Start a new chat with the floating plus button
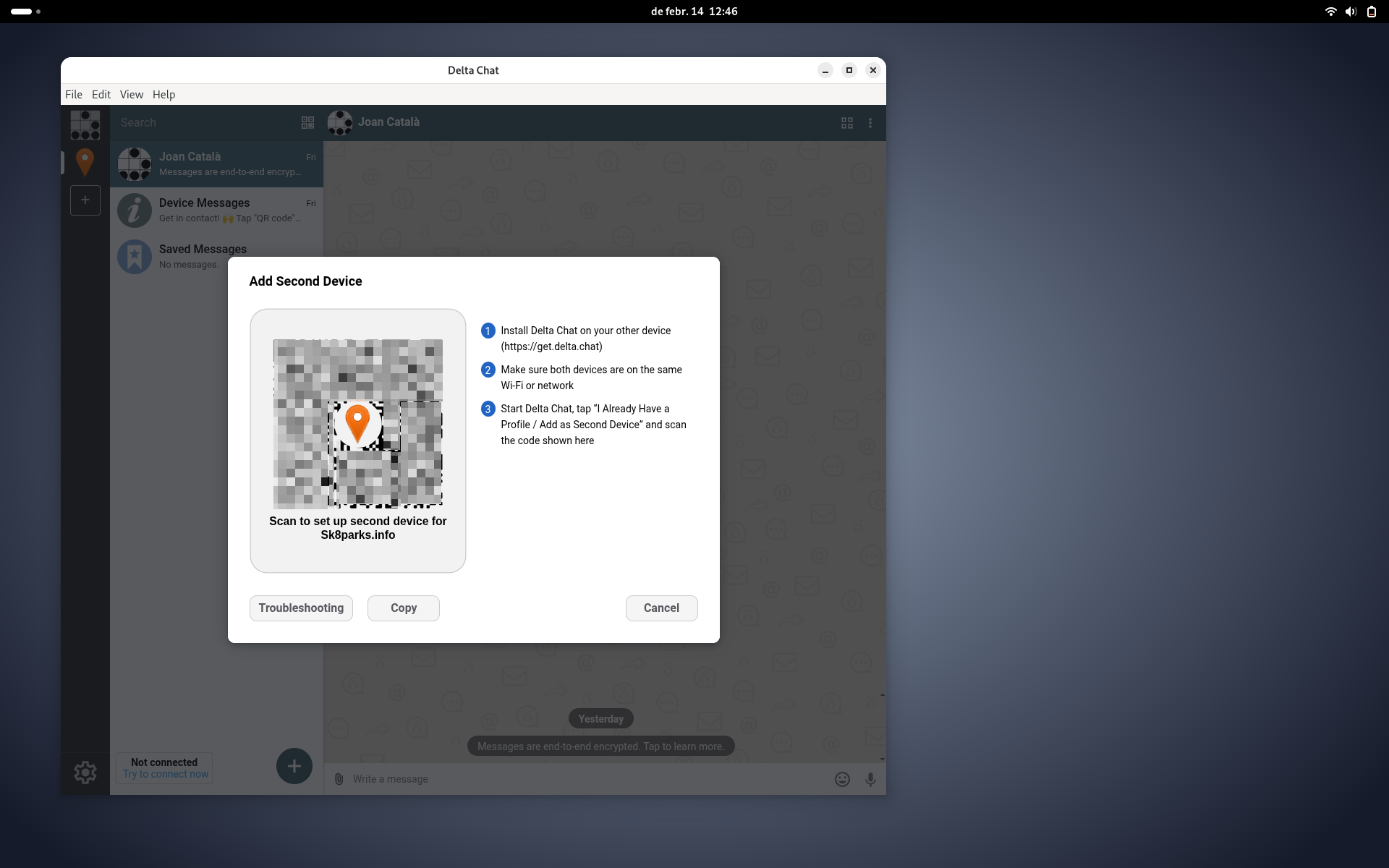The width and height of the screenshot is (1389, 868). pyautogui.click(x=294, y=766)
